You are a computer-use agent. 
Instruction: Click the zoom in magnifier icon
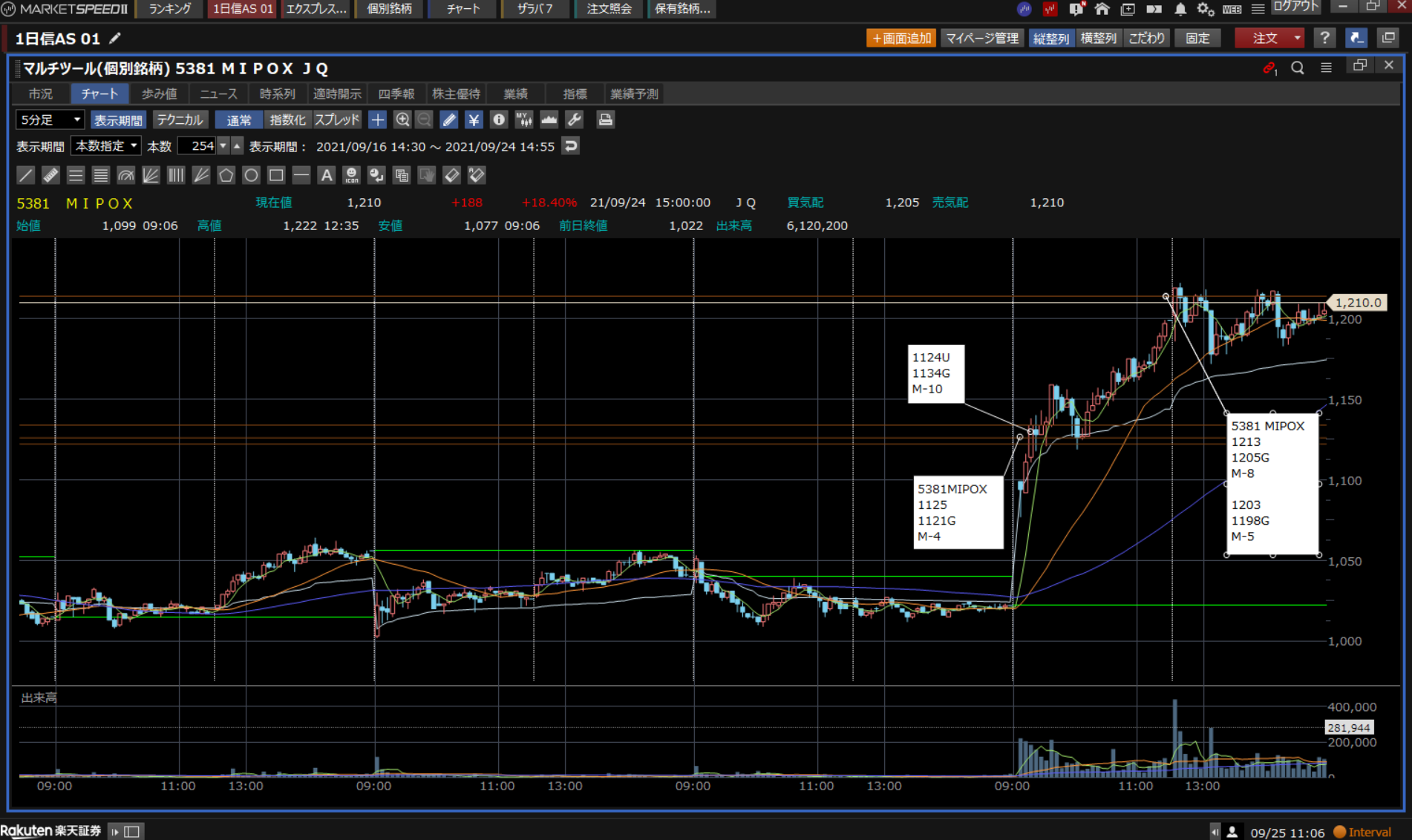pos(402,119)
